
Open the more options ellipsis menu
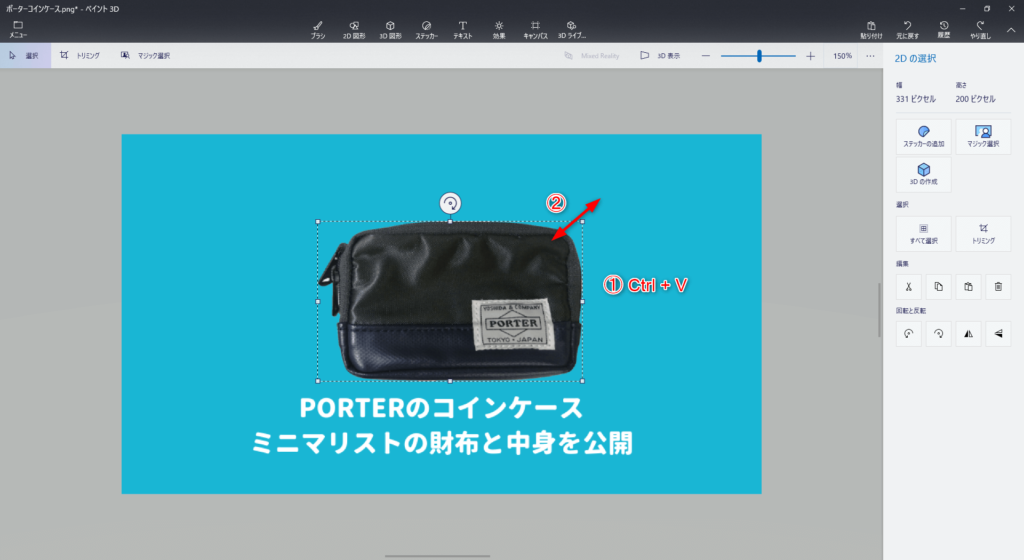(x=870, y=56)
